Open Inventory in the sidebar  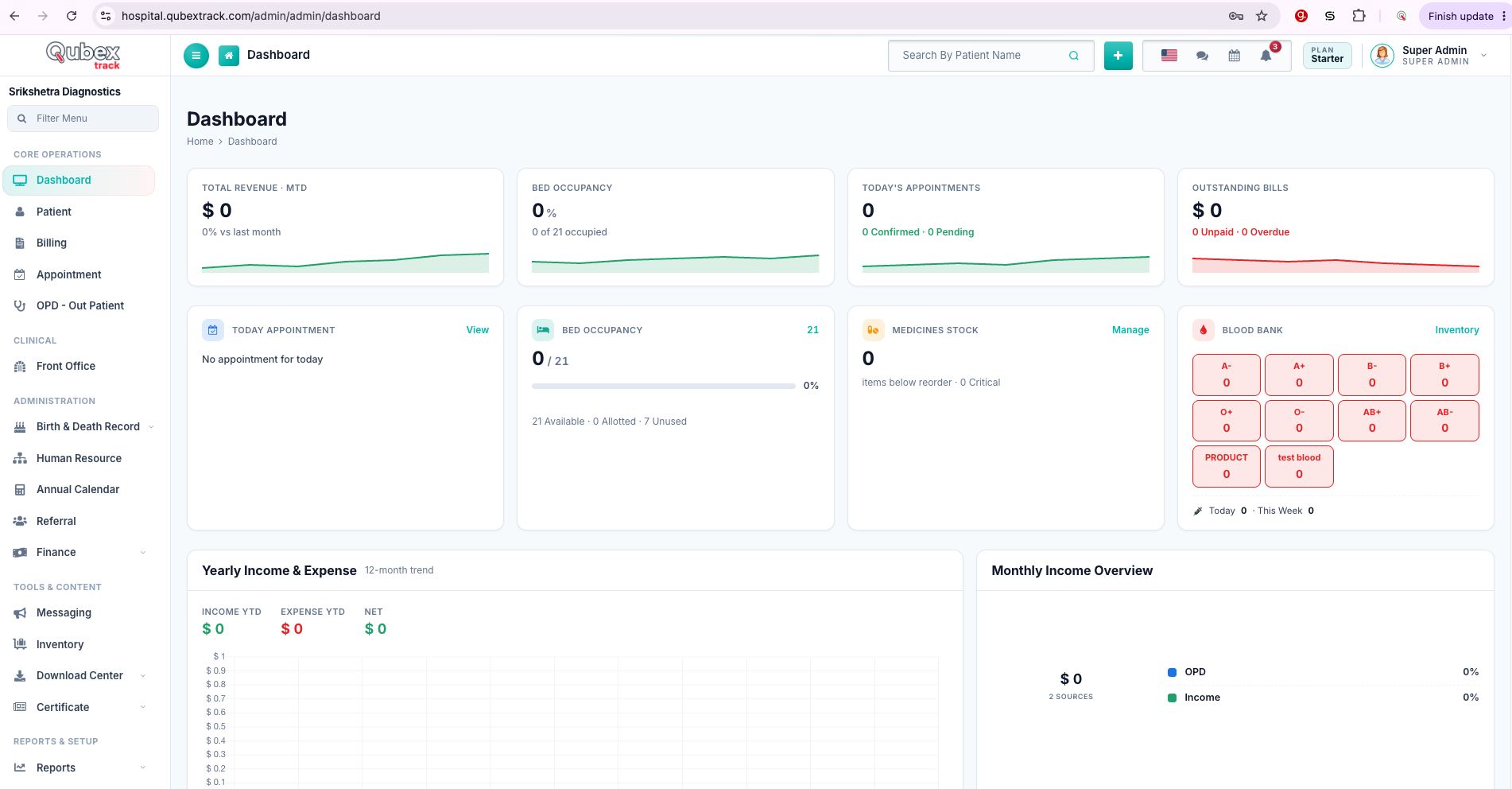tap(79, 645)
